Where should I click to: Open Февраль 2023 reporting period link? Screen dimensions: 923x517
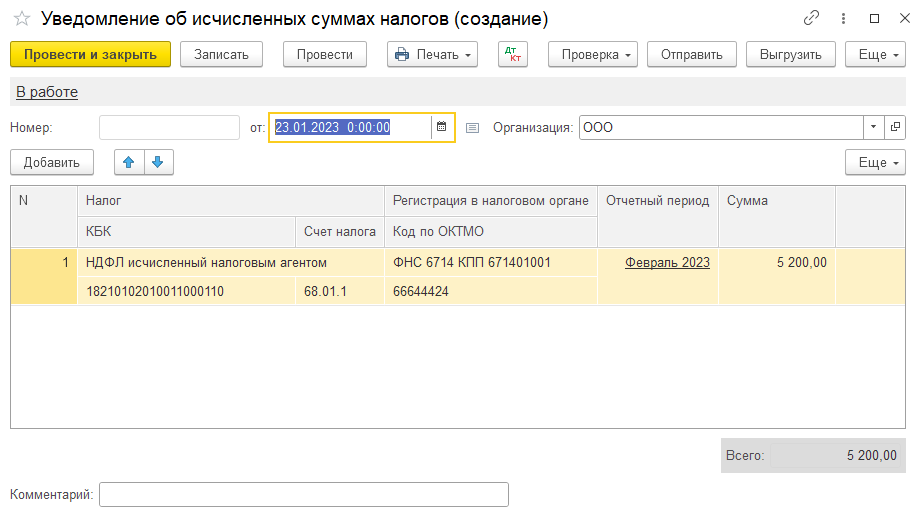667,263
